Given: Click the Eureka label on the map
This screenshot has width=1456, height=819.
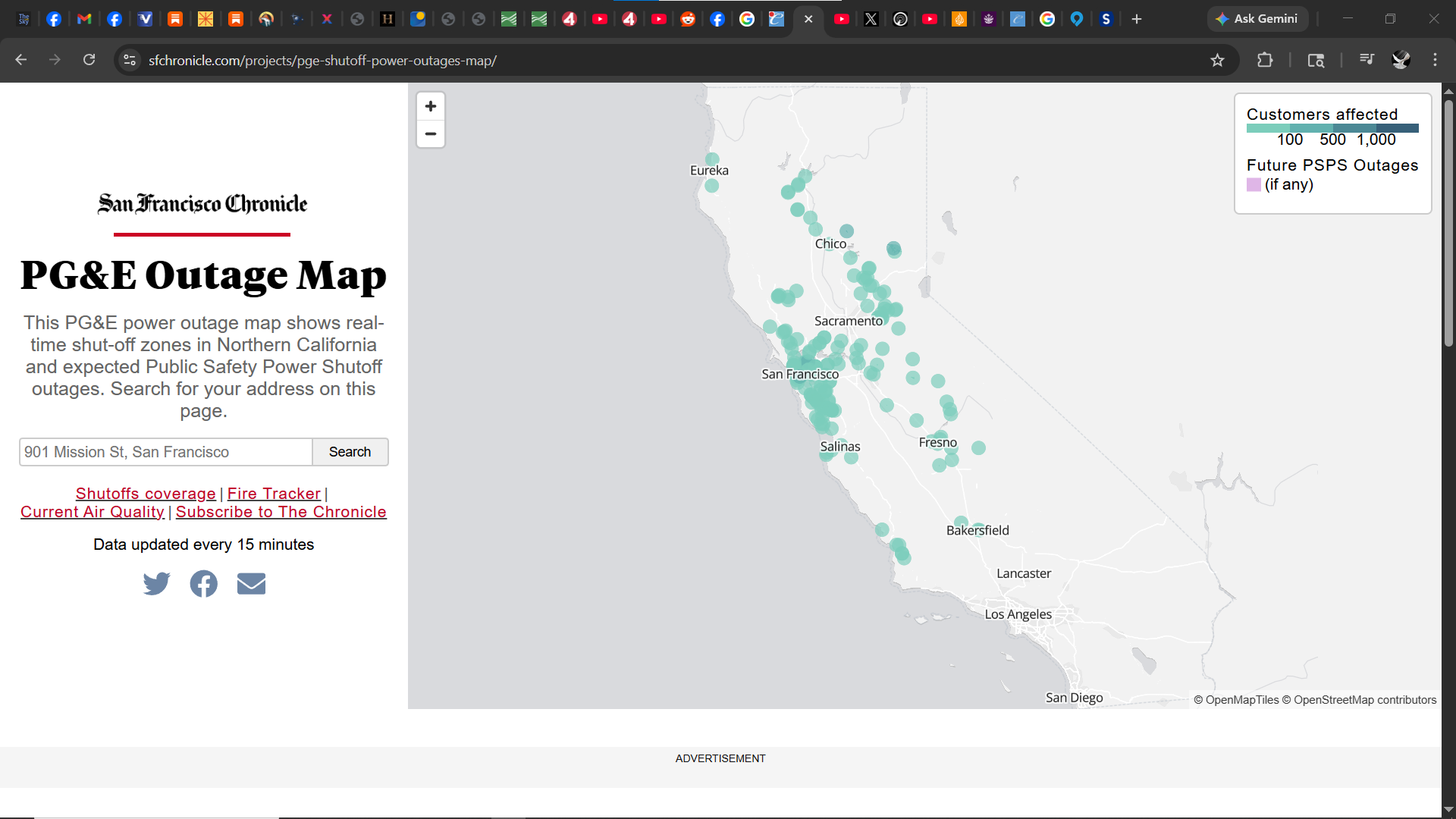Looking at the screenshot, I should point(709,171).
